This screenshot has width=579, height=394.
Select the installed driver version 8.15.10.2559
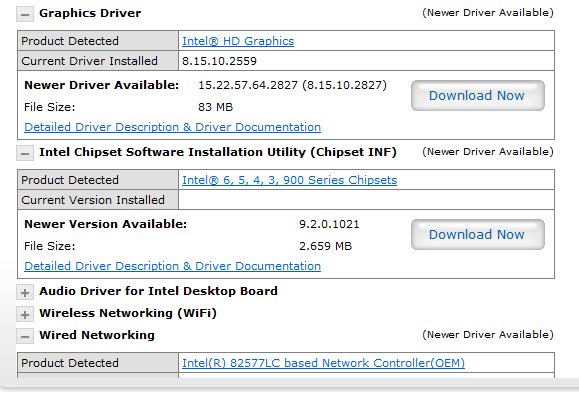pos(219,61)
